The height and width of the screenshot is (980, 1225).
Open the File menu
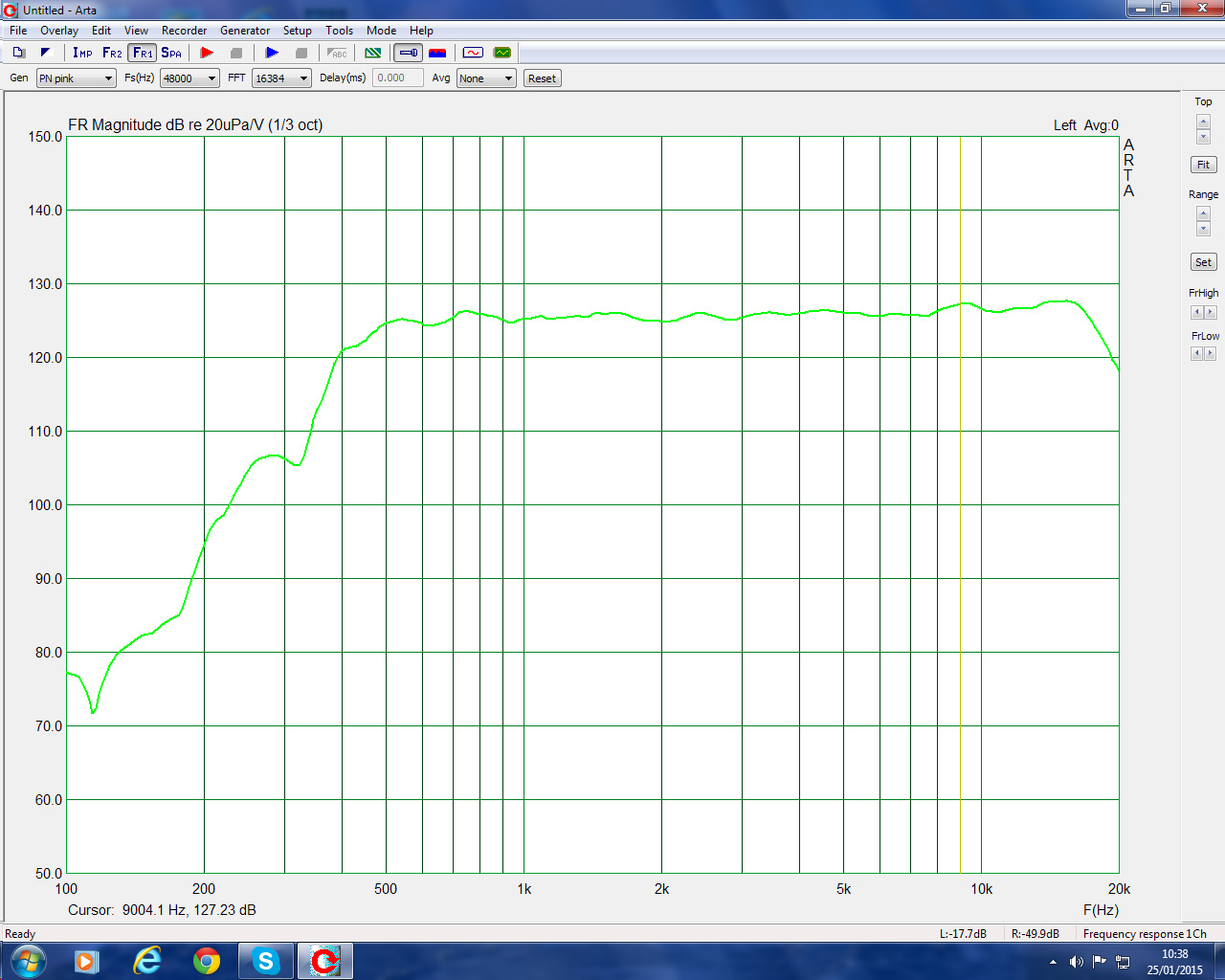point(18,31)
